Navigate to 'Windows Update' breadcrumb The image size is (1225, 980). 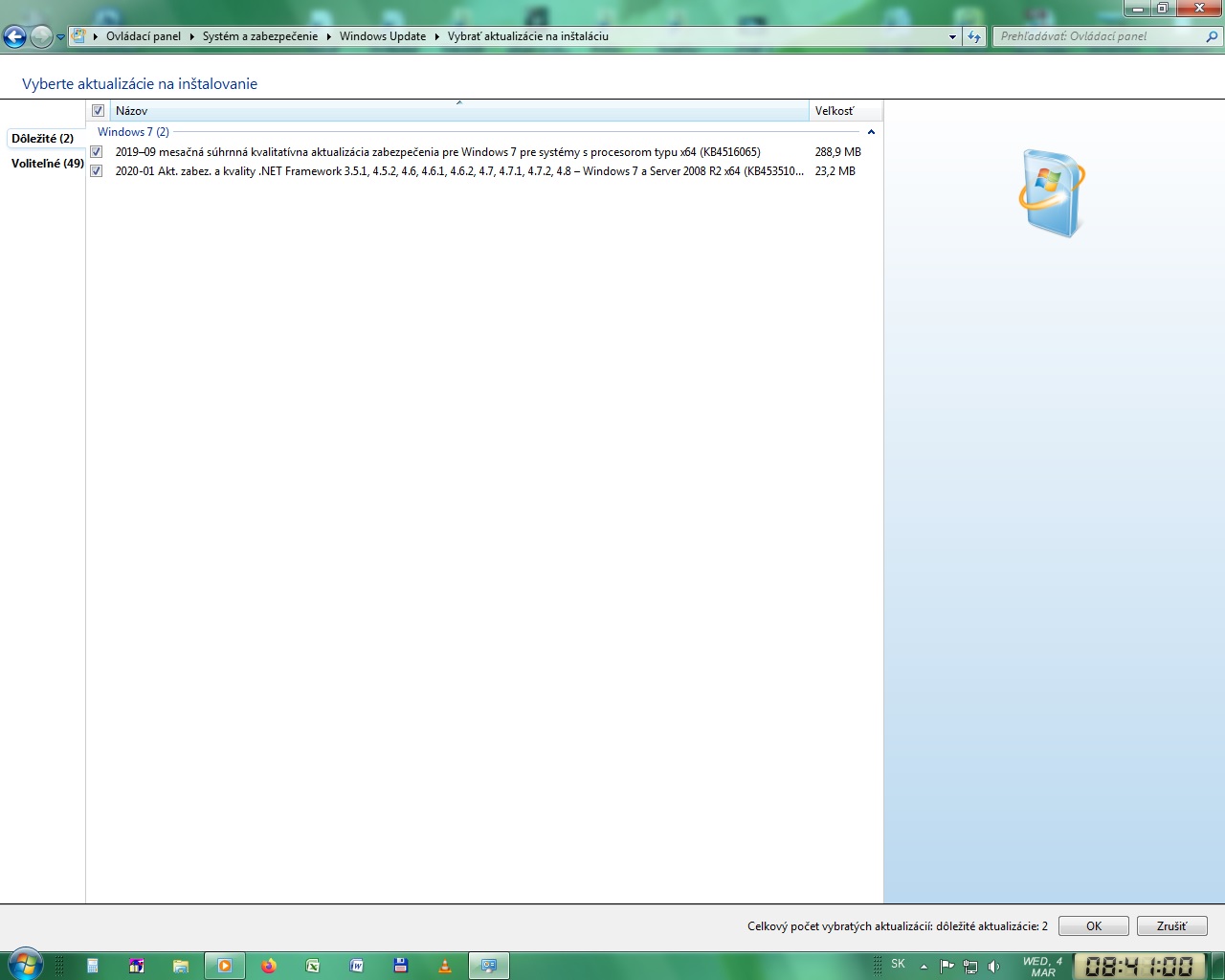[382, 36]
